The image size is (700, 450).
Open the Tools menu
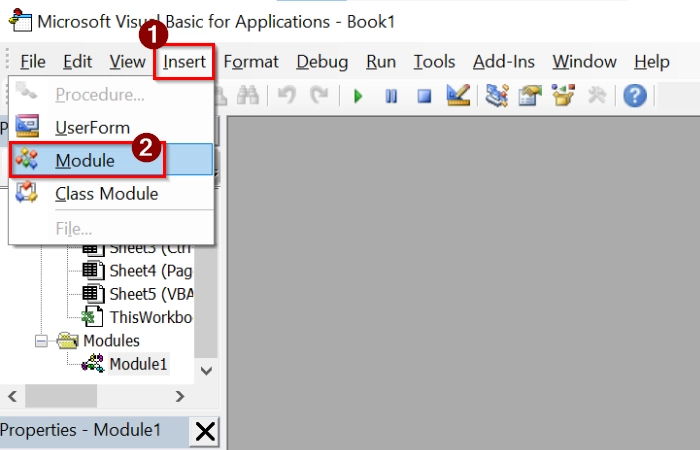click(x=434, y=62)
